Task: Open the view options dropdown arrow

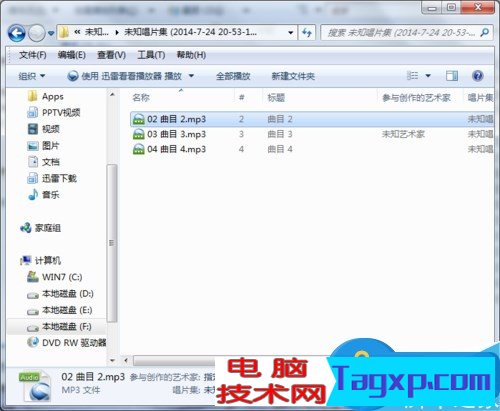Action: coord(428,76)
